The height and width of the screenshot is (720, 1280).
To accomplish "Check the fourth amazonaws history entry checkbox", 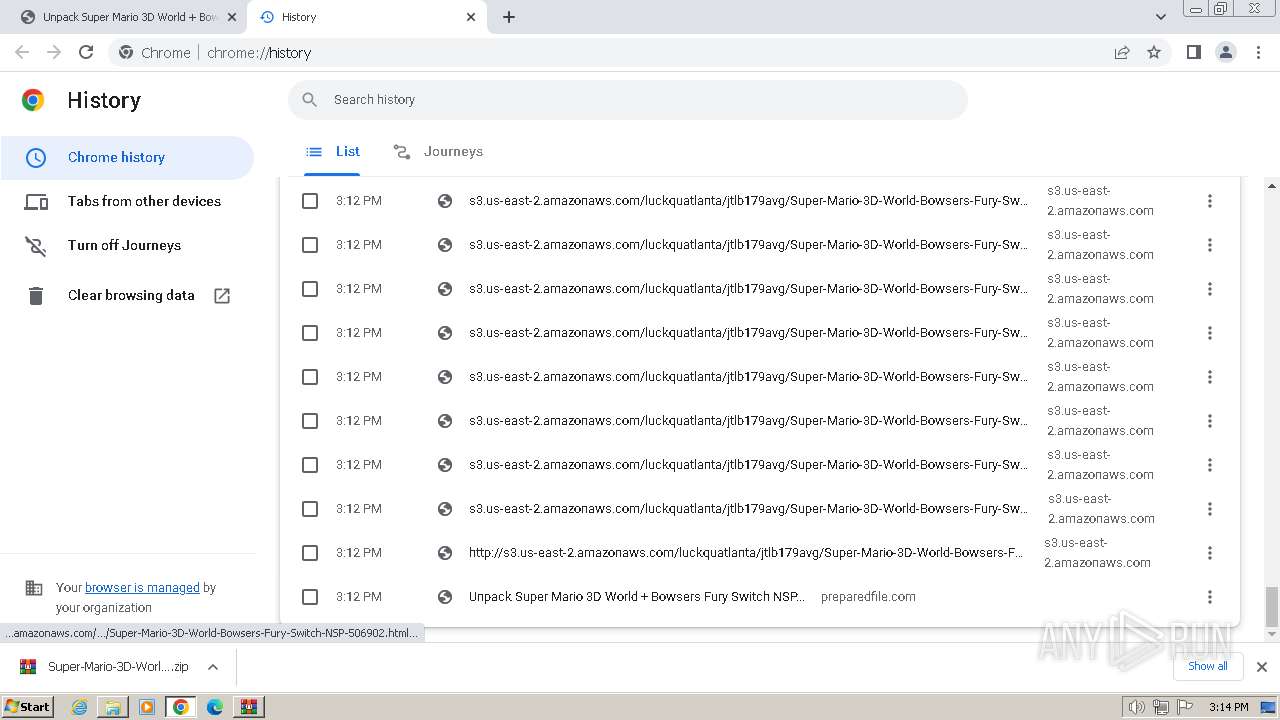I will pyautogui.click(x=310, y=333).
